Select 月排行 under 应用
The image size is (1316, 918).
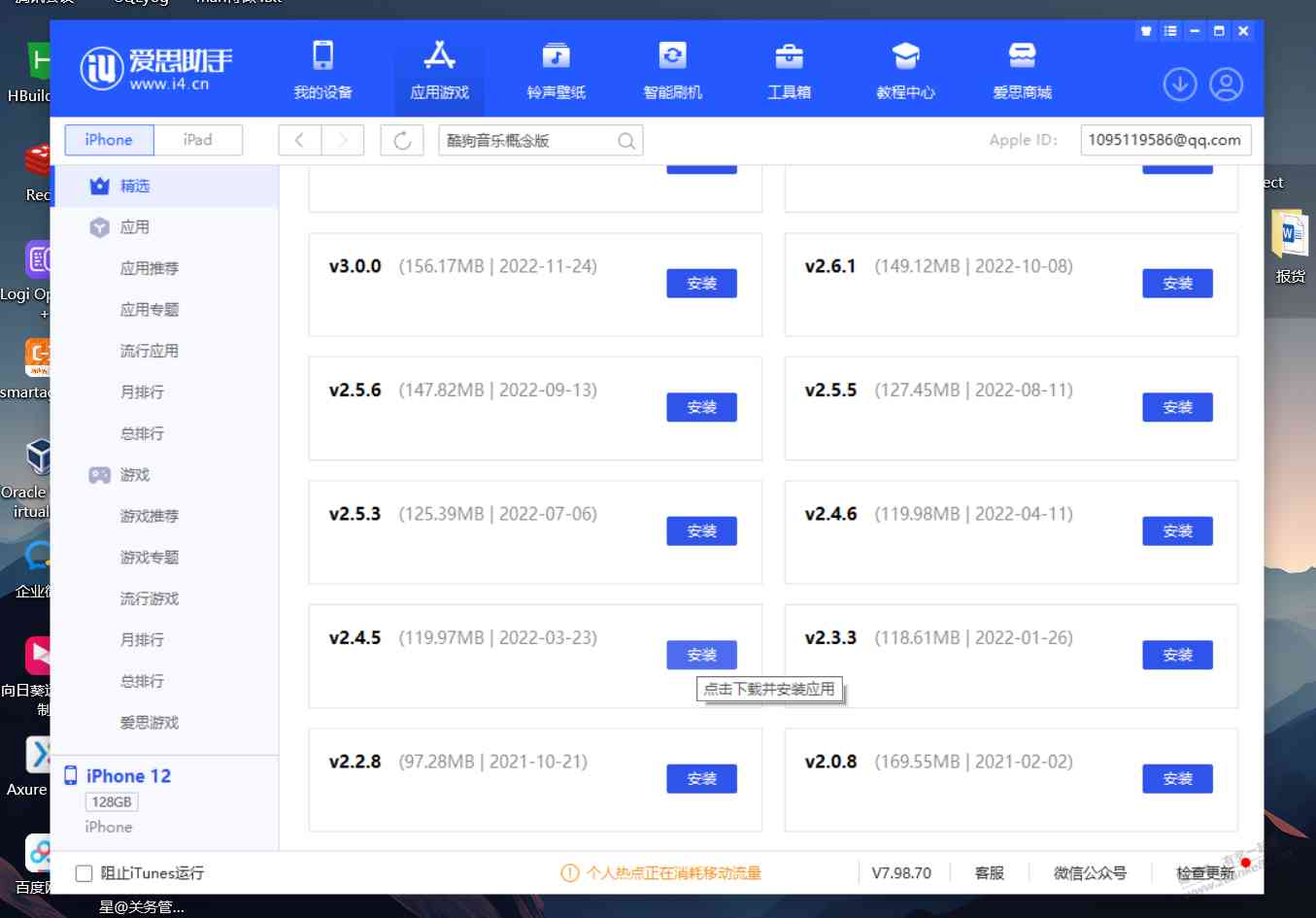(x=142, y=392)
